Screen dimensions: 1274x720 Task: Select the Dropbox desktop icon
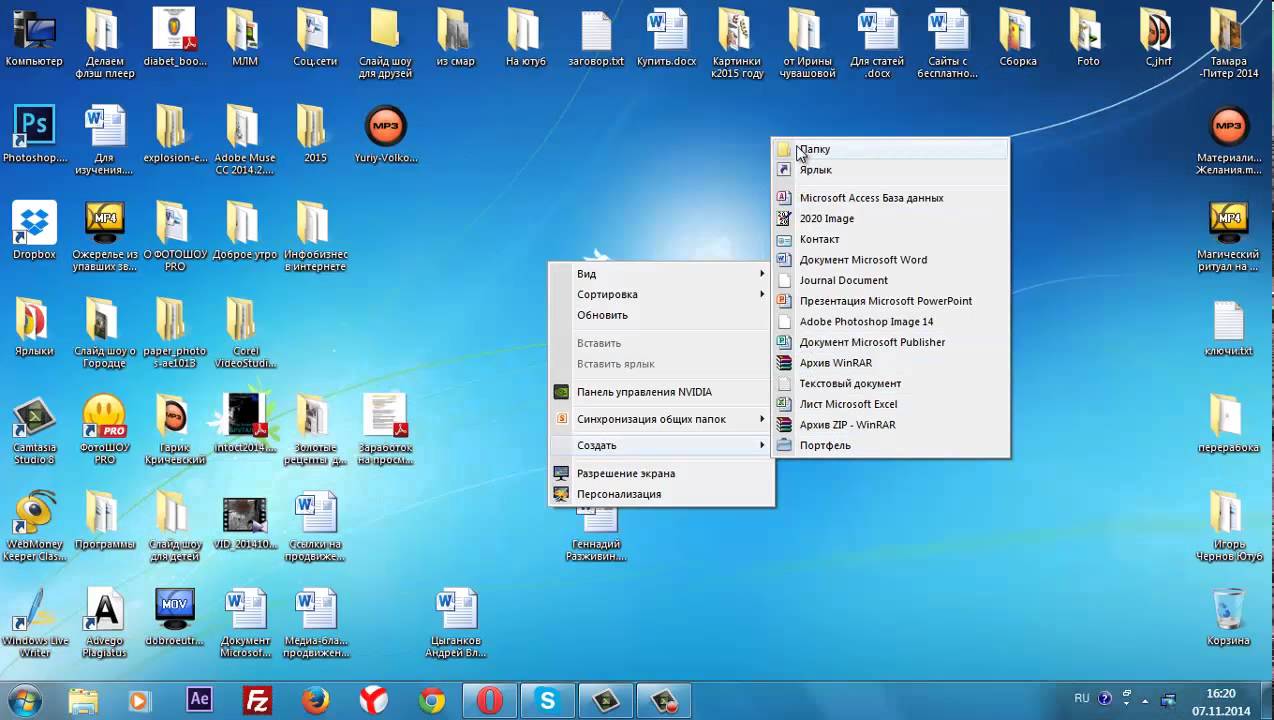click(x=34, y=231)
